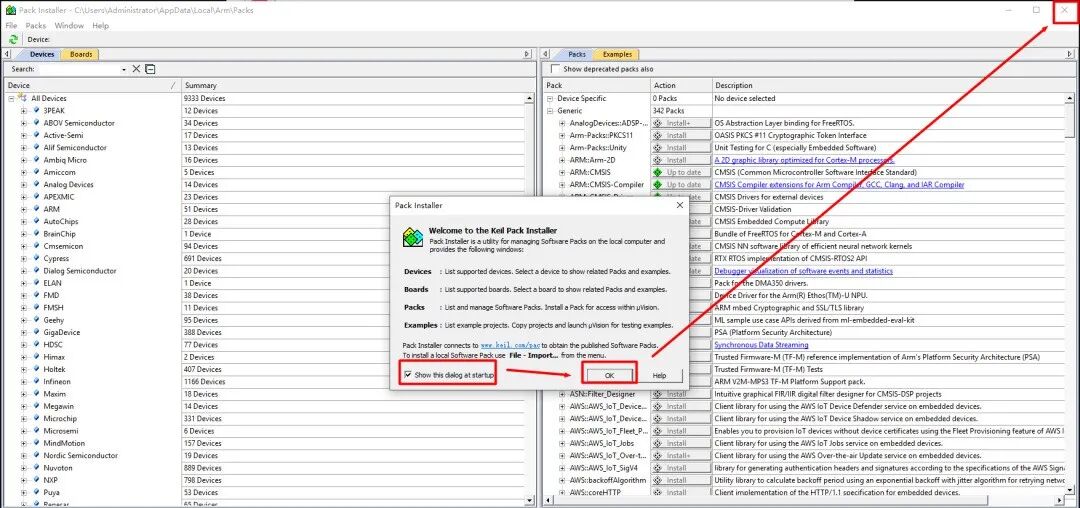This screenshot has height=508, width=1080.
Task: Click the BrainChip vendor icon
Action: 36,234
